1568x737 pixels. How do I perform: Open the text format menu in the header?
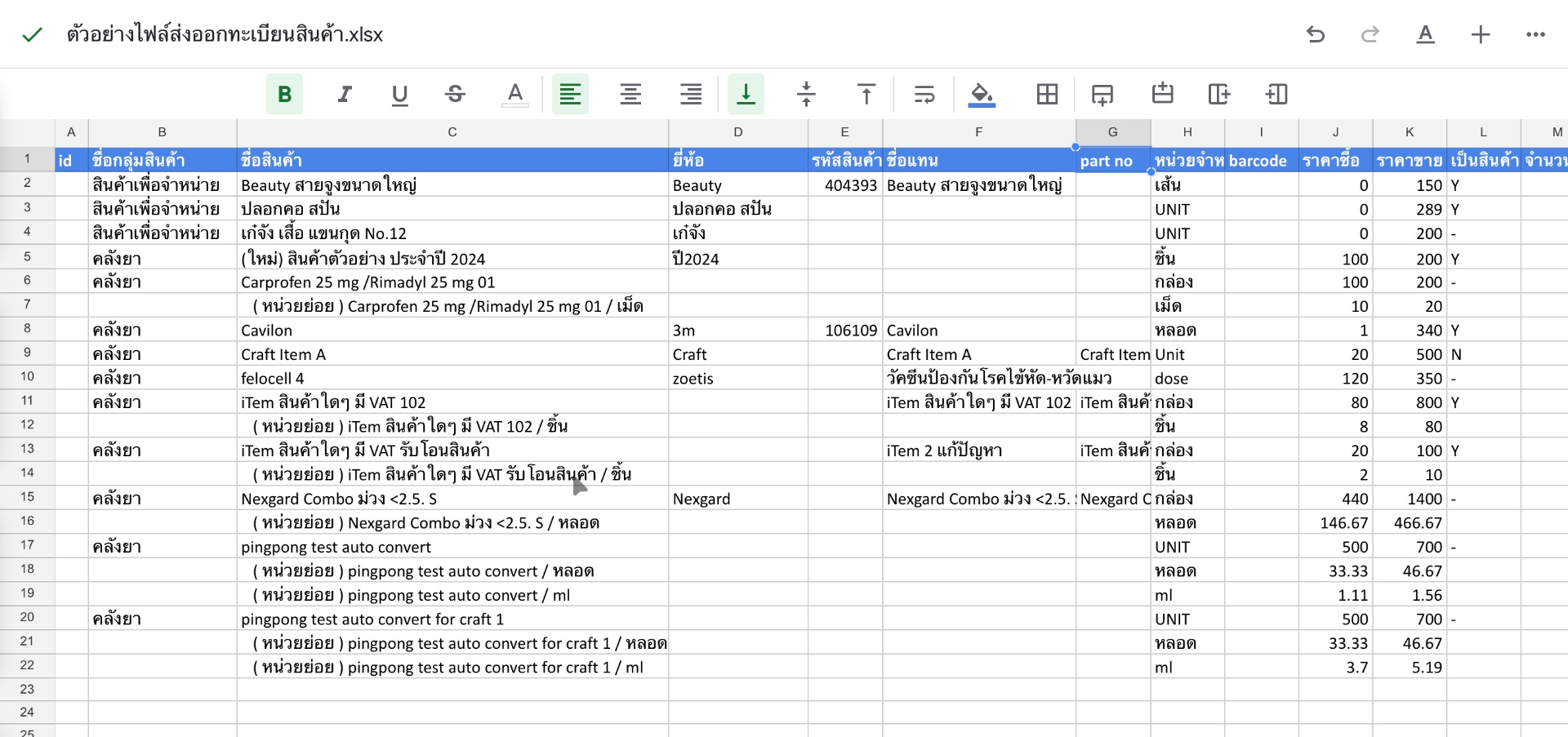(1425, 34)
